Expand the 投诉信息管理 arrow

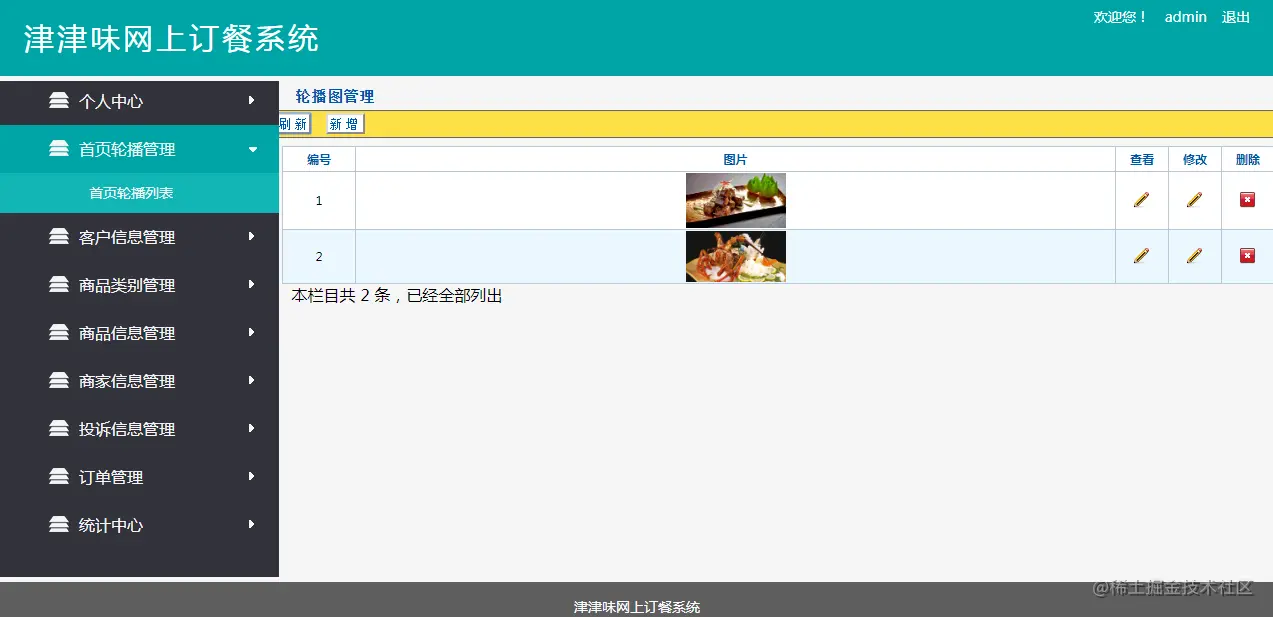click(252, 428)
